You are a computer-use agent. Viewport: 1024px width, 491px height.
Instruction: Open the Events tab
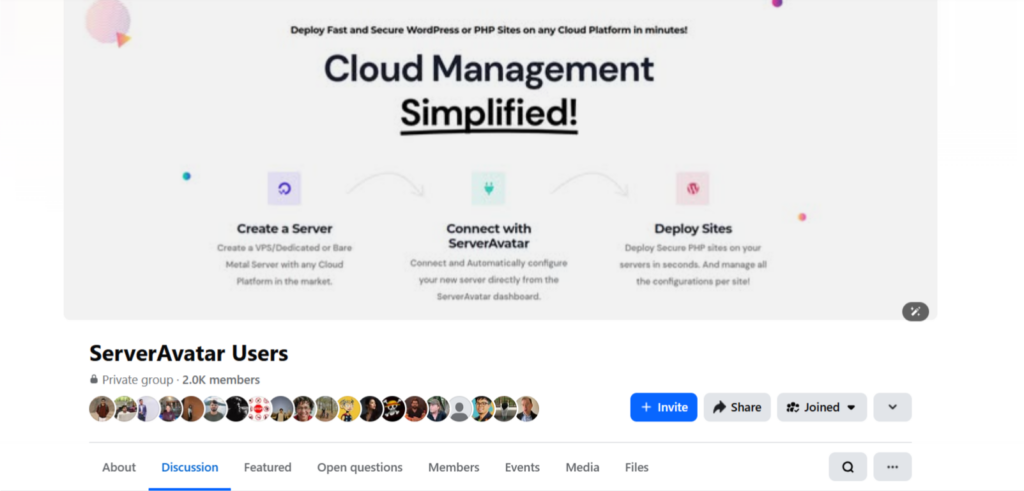pos(522,467)
